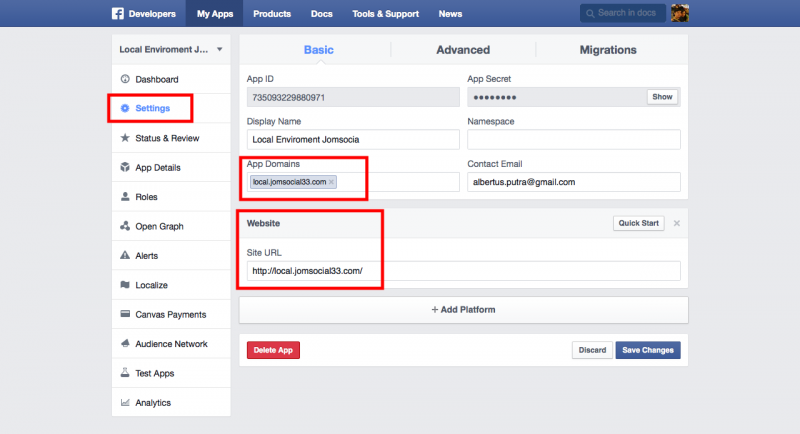Remove the local.jomsocial33.com domain tag
The width and height of the screenshot is (800, 434).
pyautogui.click(x=331, y=182)
